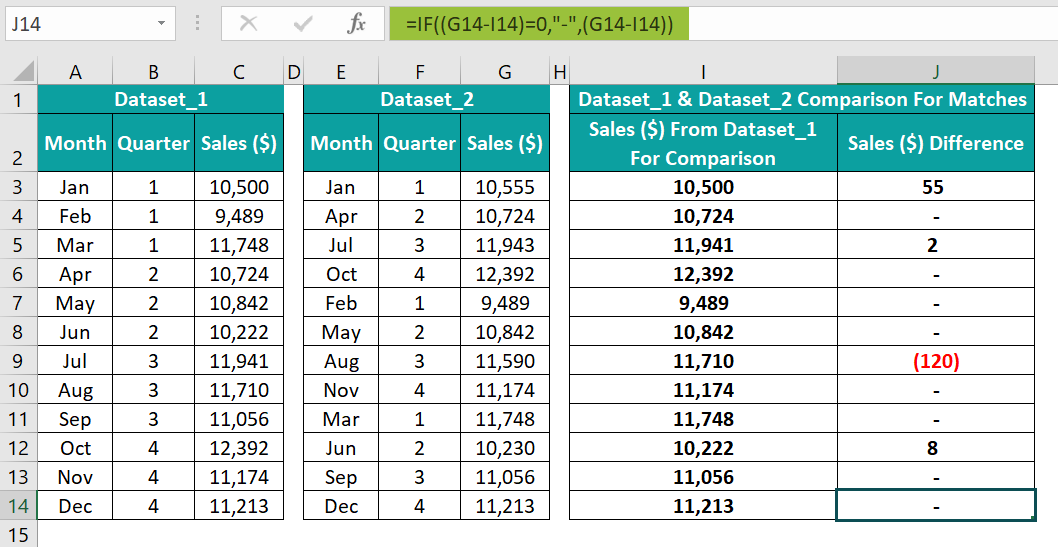The width and height of the screenshot is (1058, 547).
Task: Select column G header
Action: [505, 71]
